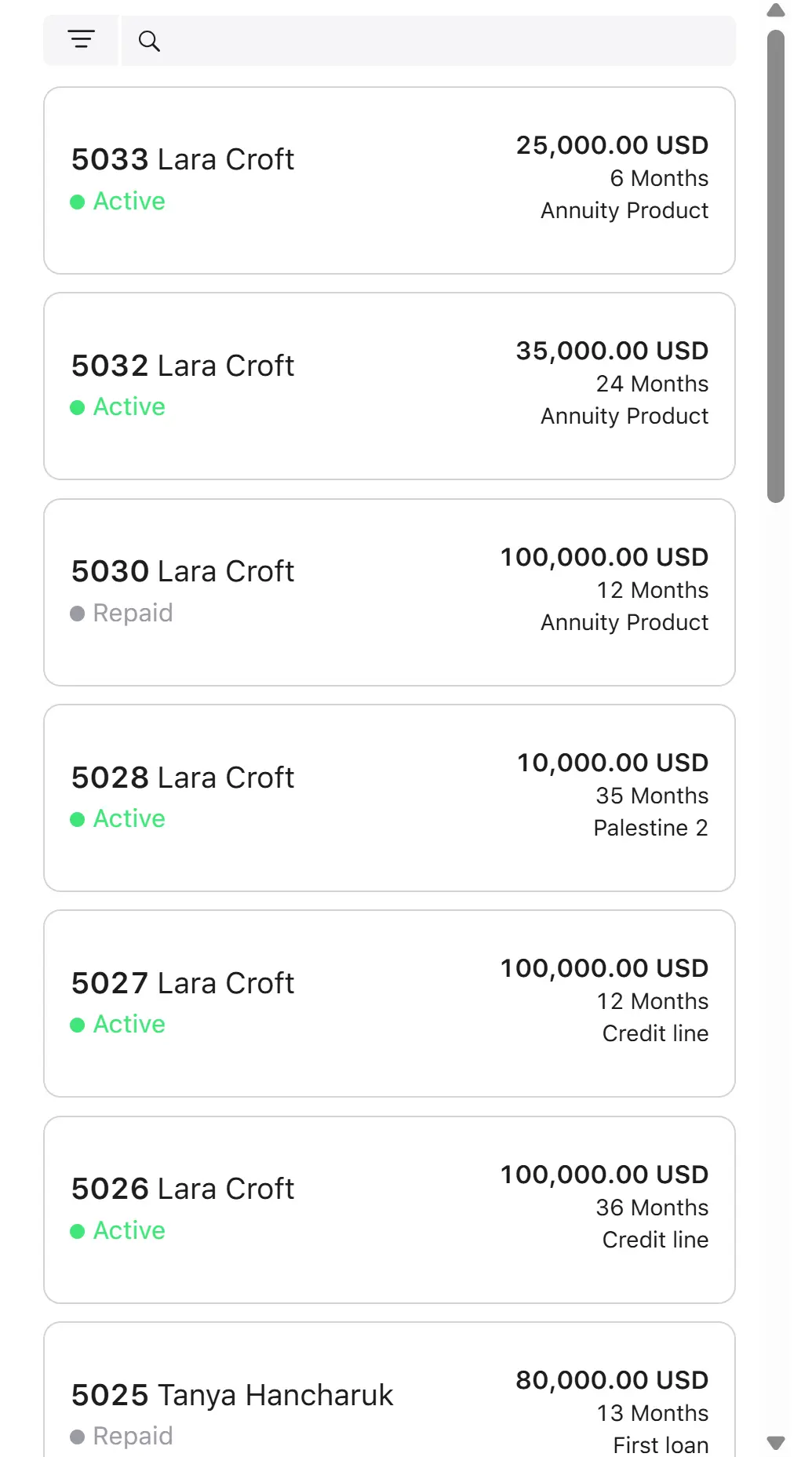The width and height of the screenshot is (812, 1457).
Task: Open loan 5027 Credit line card
Action: (389, 1004)
